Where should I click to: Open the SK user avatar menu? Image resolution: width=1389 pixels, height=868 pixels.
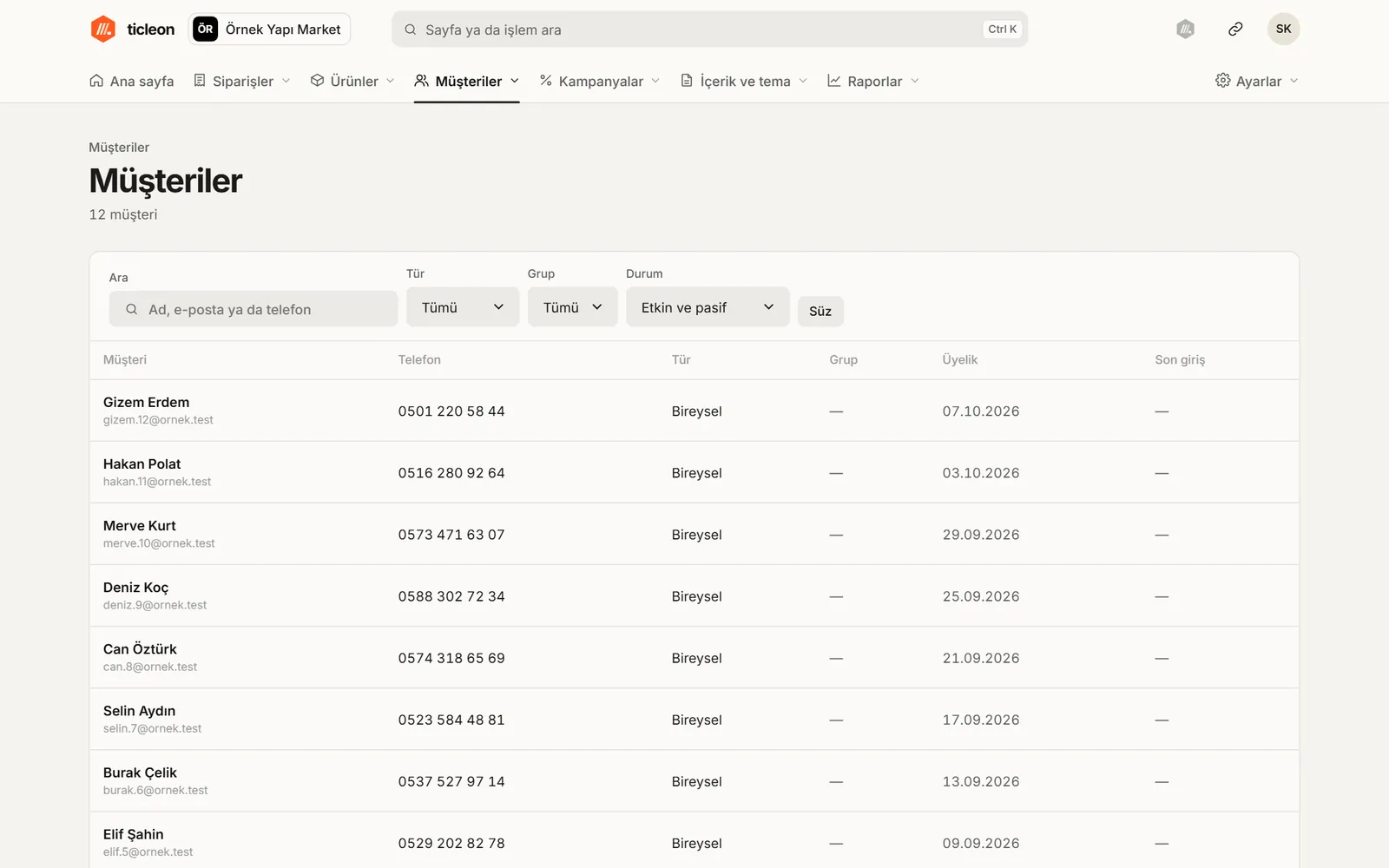click(1283, 30)
